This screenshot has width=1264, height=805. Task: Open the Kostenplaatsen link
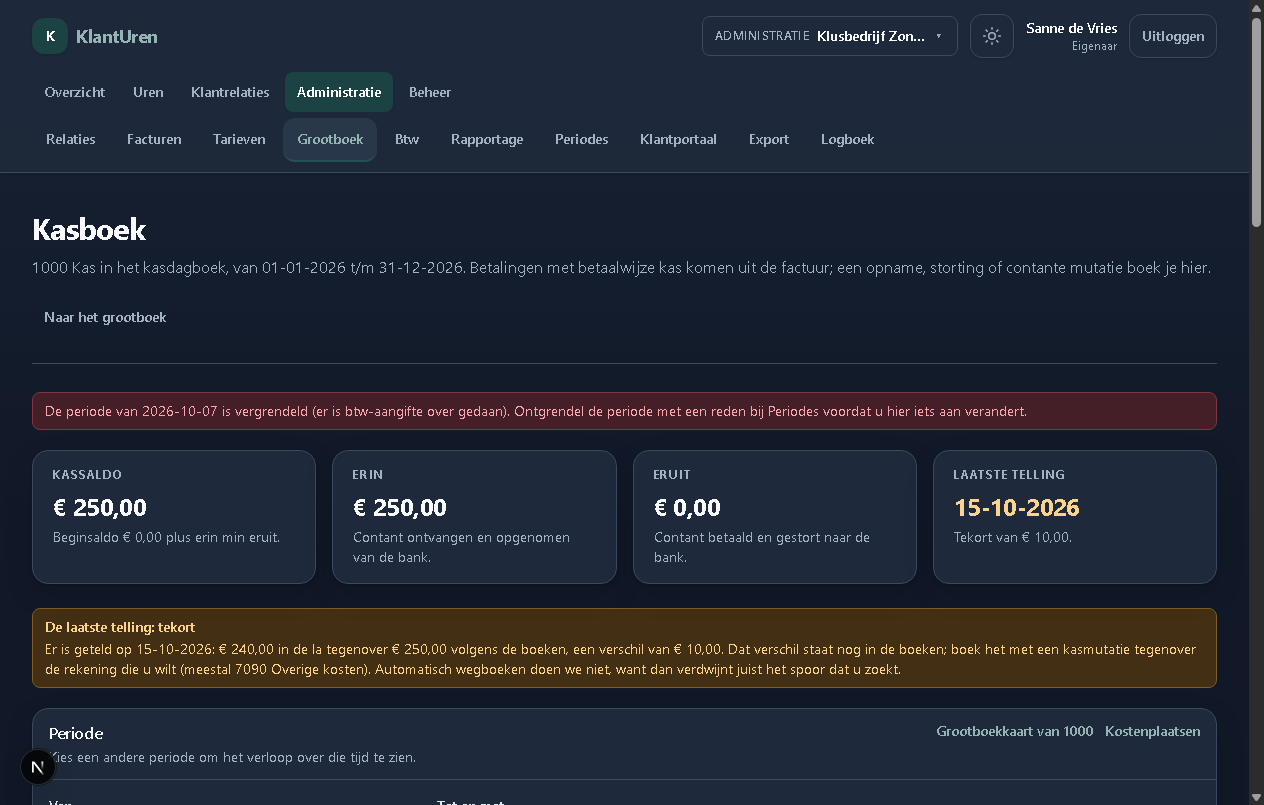point(1153,731)
